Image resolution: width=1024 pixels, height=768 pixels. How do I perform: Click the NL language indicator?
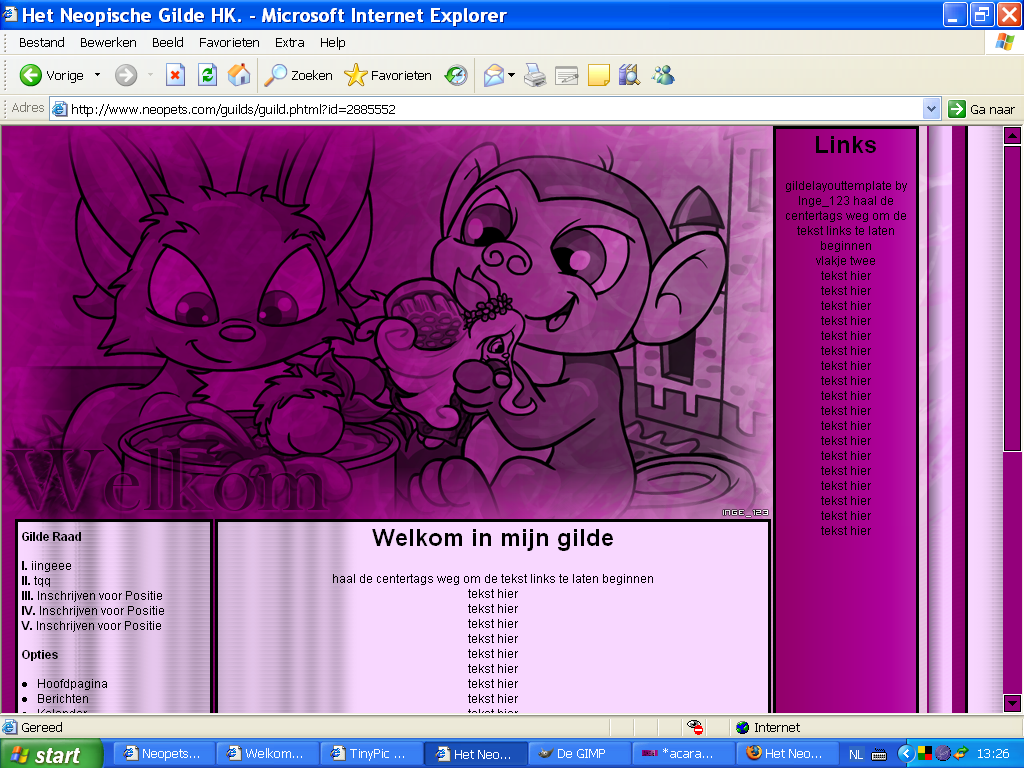click(856, 754)
